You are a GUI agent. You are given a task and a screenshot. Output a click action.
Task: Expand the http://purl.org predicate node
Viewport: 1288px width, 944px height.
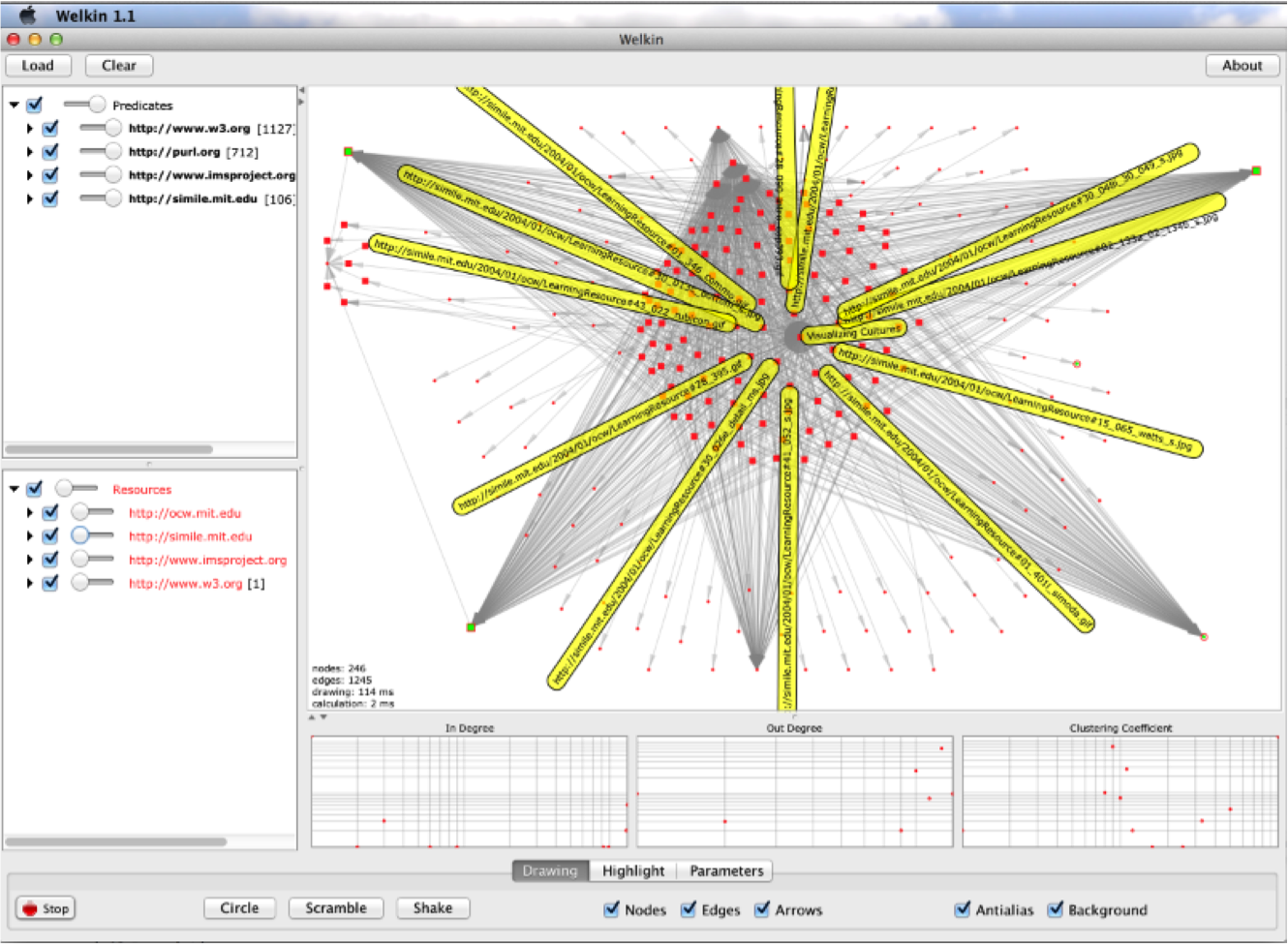pyautogui.click(x=30, y=152)
